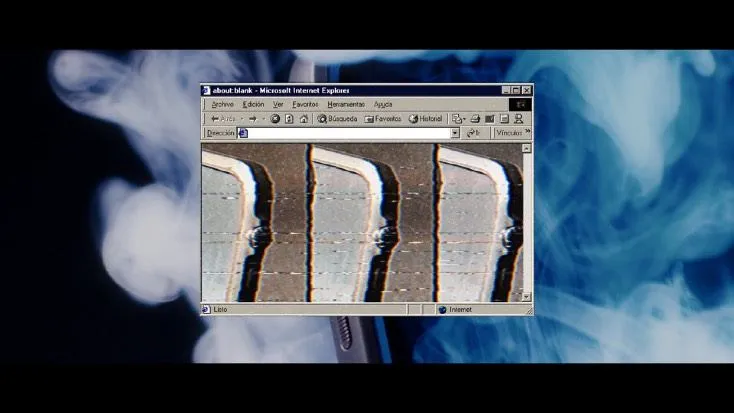Click the Vínculos links label
This screenshot has width=734, height=413.
click(x=509, y=133)
